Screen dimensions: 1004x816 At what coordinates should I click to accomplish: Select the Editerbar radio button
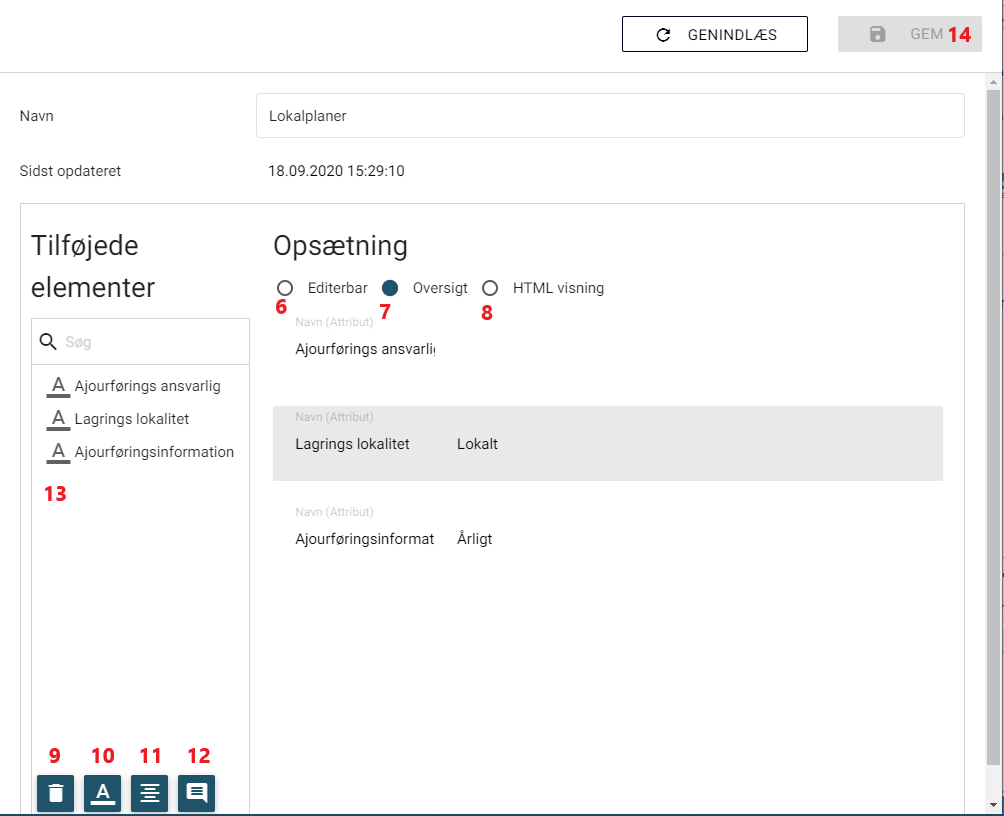(x=285, y=288)
